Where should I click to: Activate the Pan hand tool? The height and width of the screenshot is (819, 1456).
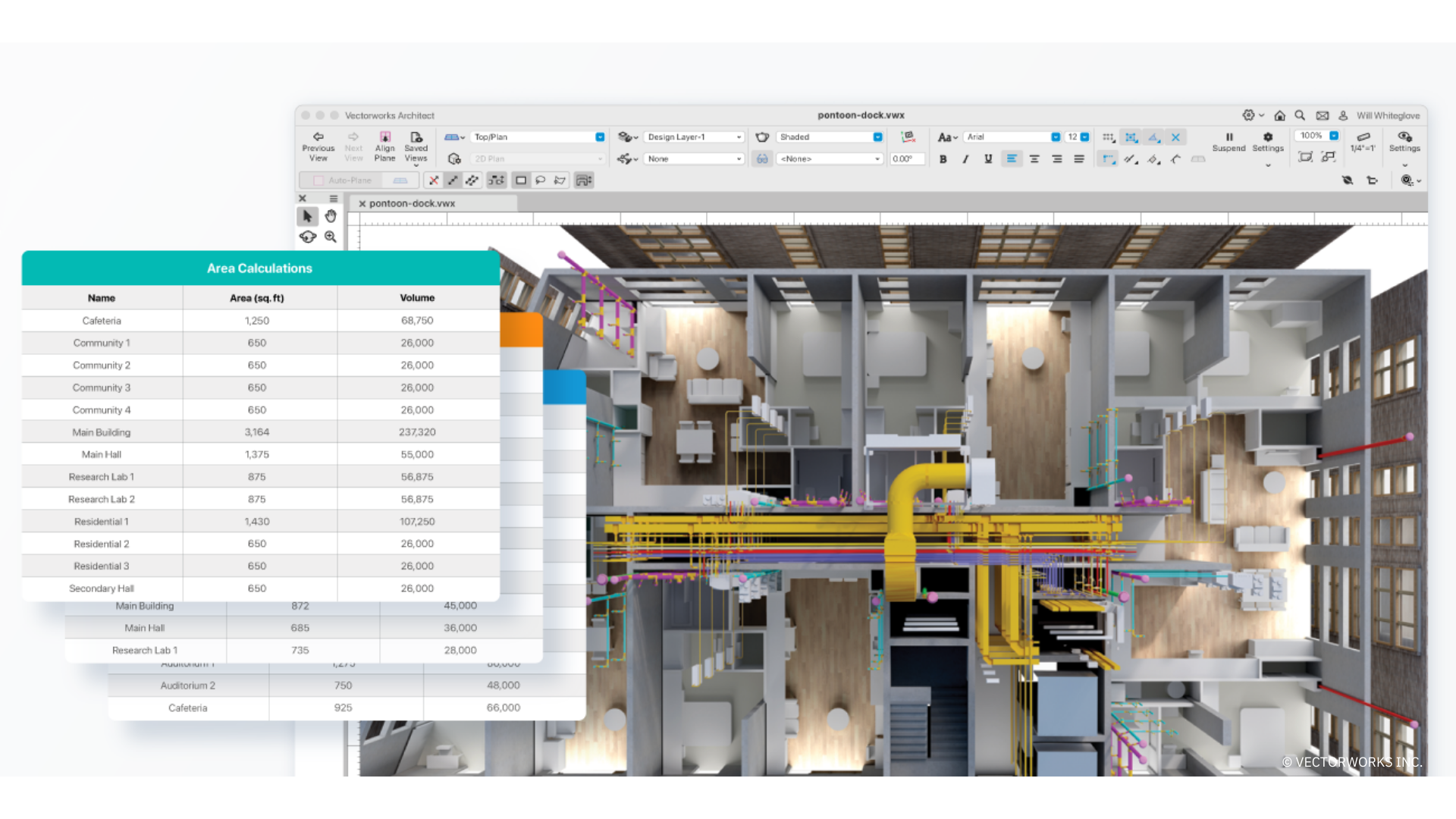[331, 216]
